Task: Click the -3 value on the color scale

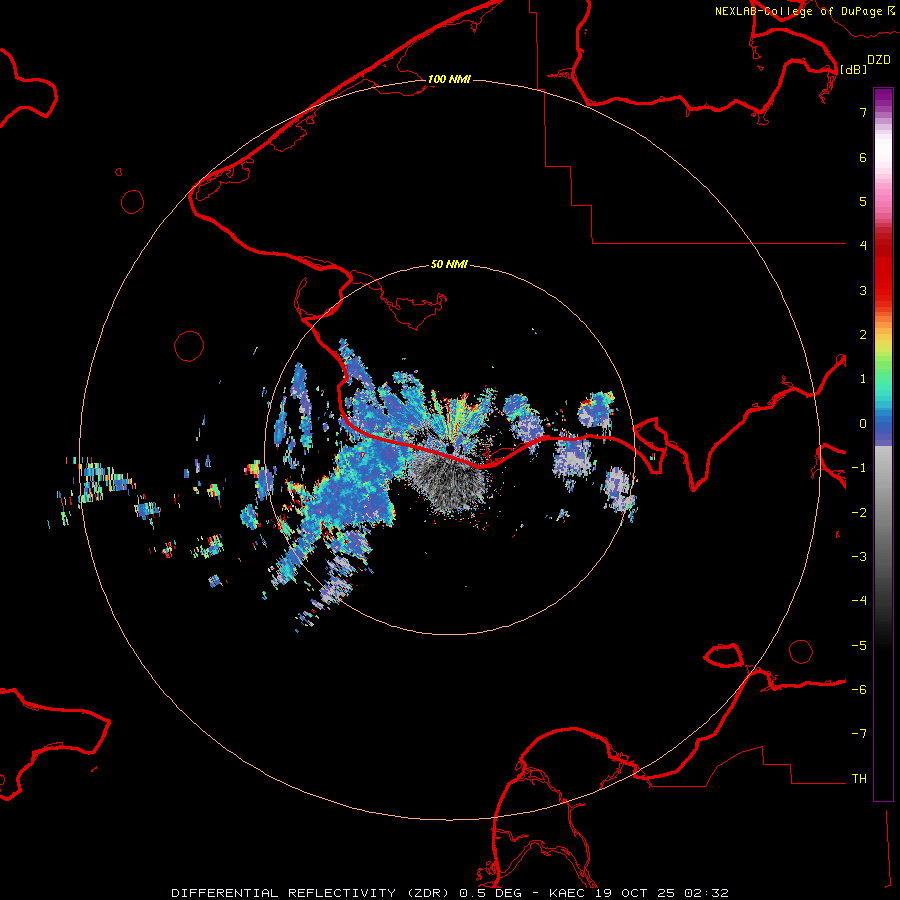Action: (859, 557)
